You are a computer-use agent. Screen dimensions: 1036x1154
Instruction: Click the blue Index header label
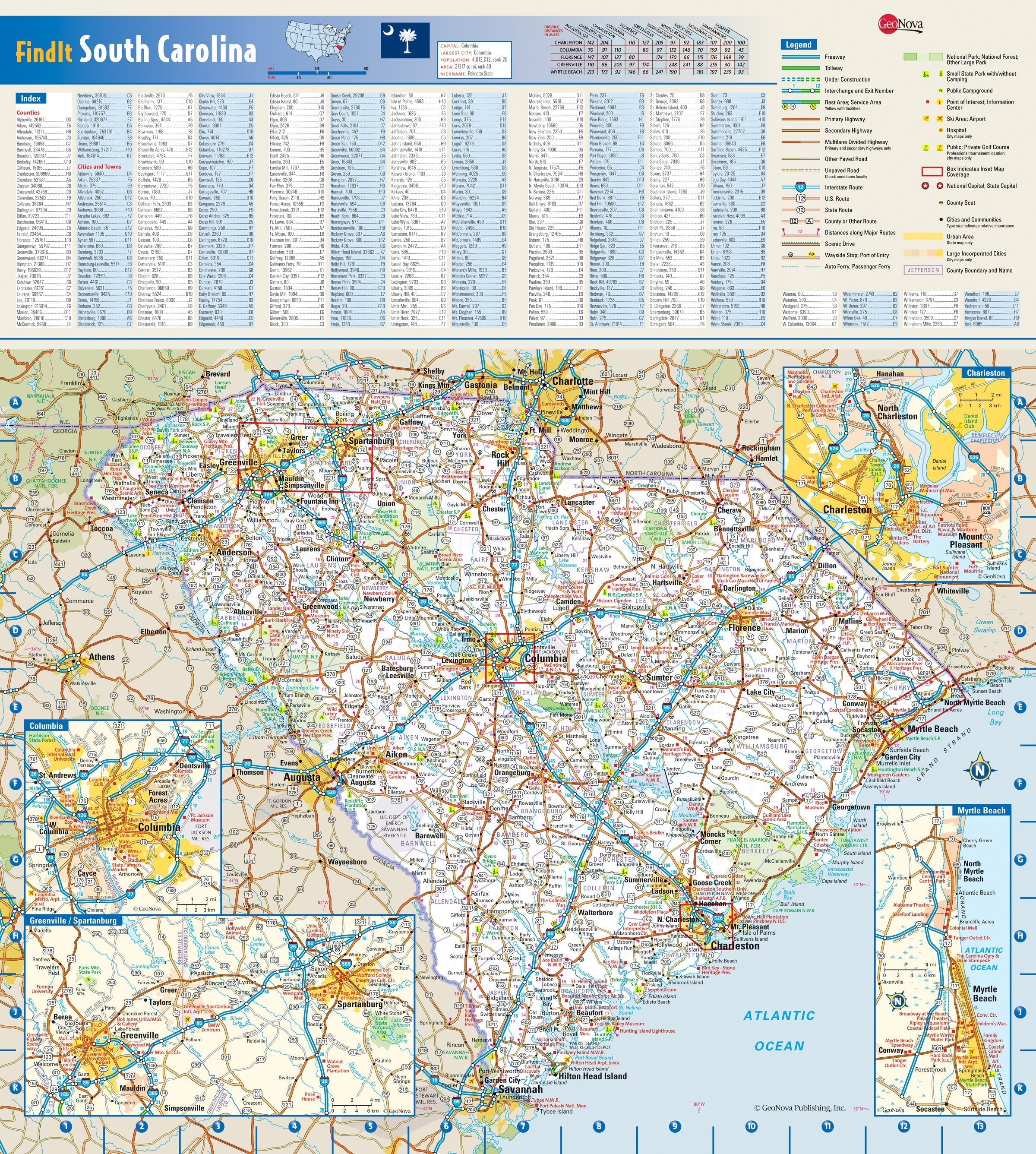coord(30,98)
